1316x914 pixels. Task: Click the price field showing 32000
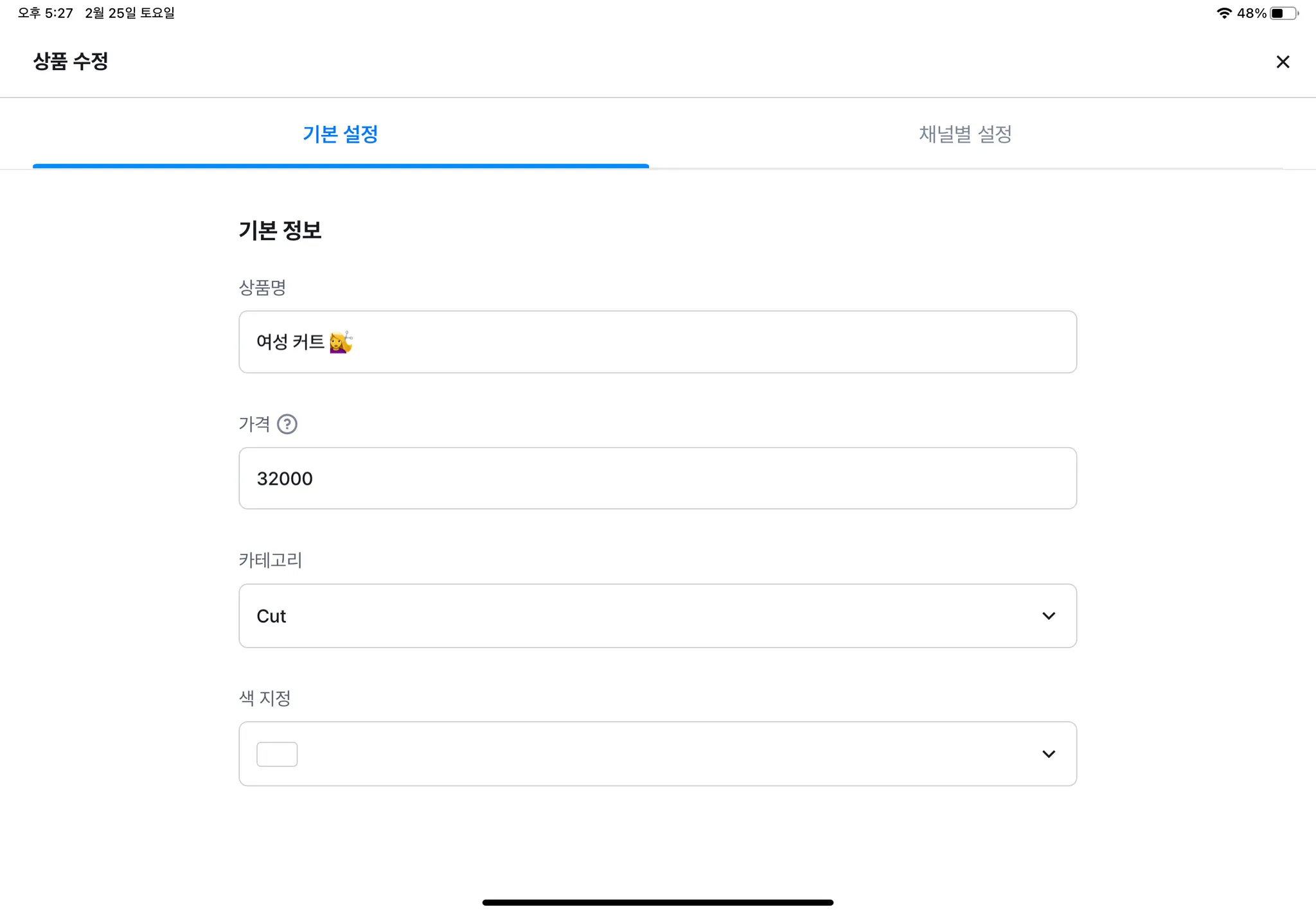pyautogui.click(x=657, y=479)
